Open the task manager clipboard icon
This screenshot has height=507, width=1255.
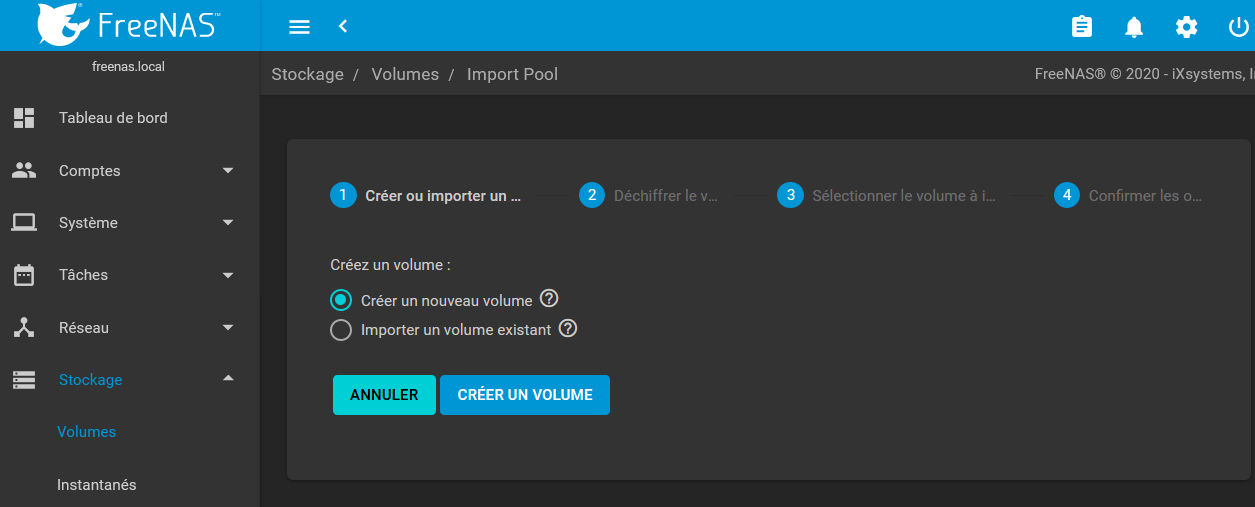click(1082, 27)
